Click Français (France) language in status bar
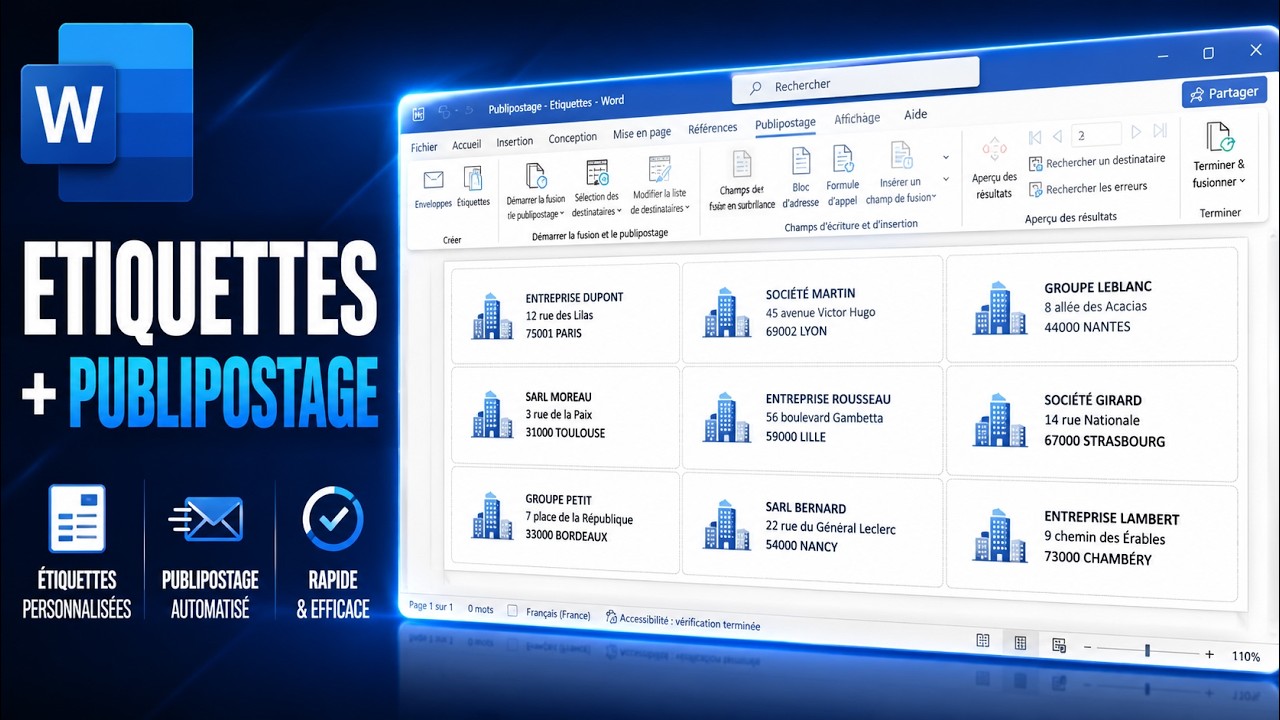Image resolution: width=1280 pixels, height=720 pixels. click(x=558, y=614)
